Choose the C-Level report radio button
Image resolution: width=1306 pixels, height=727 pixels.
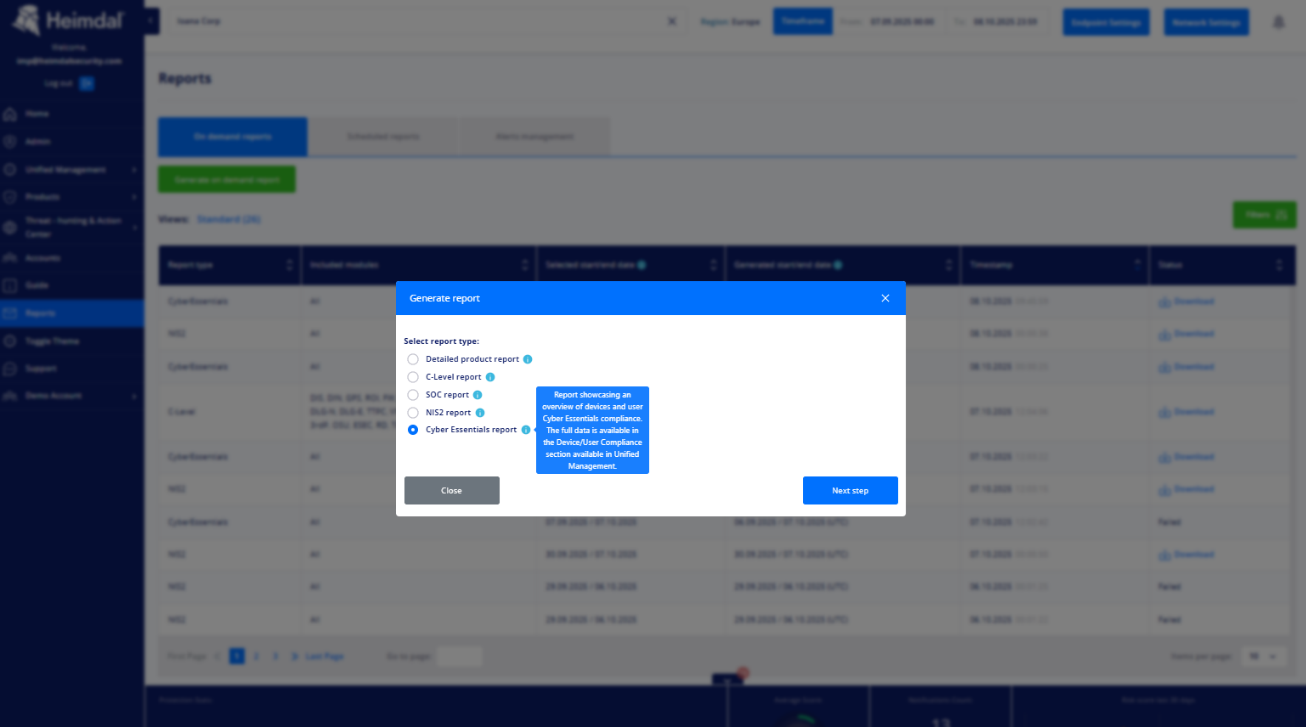coord(413,377)
